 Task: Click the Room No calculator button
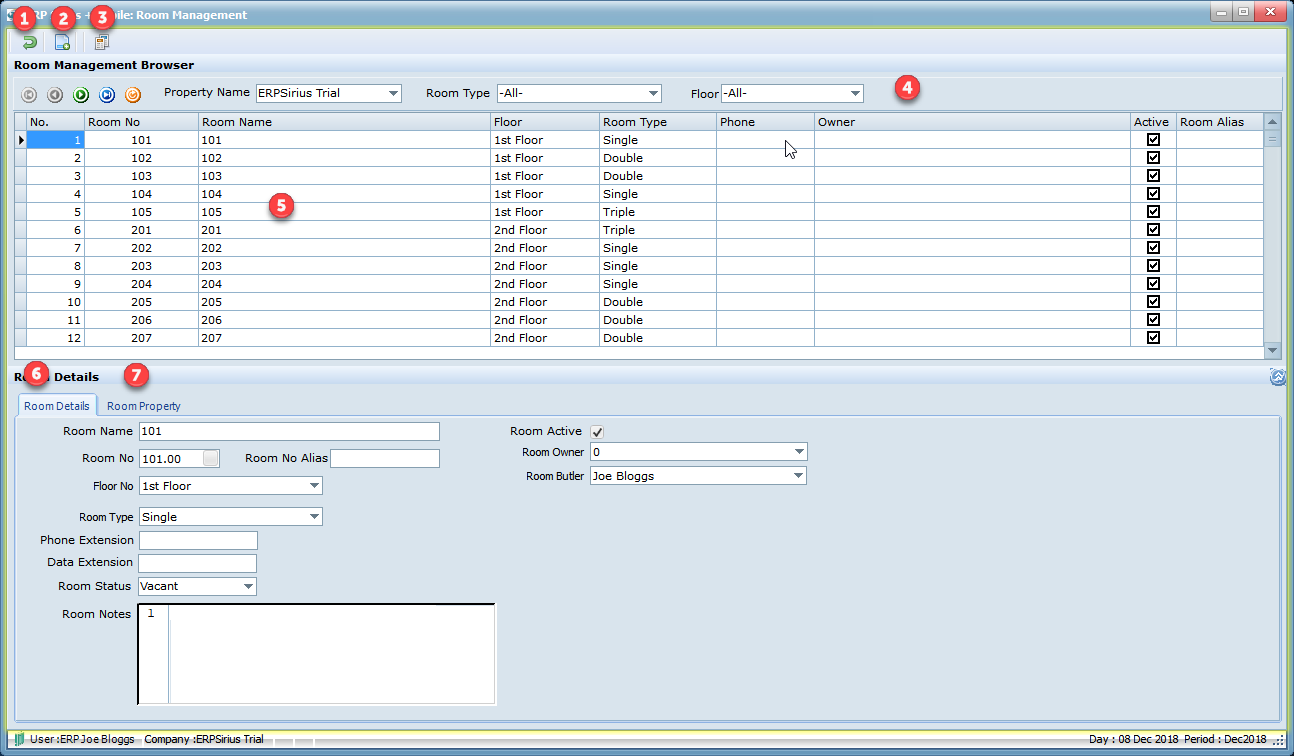click(x=211, y=458)
